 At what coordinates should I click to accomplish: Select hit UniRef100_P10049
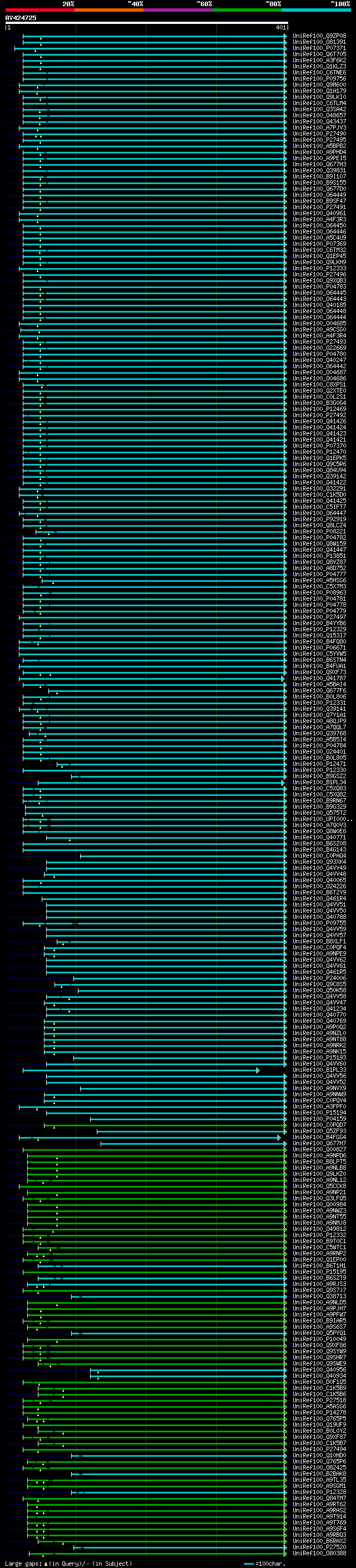tap(319, 1338)
